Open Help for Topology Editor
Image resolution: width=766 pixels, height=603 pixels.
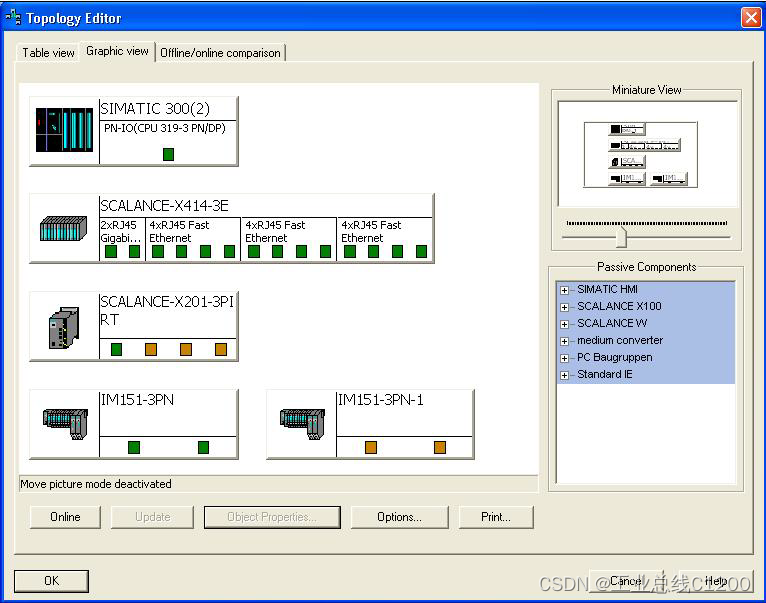tap(716, 581)
